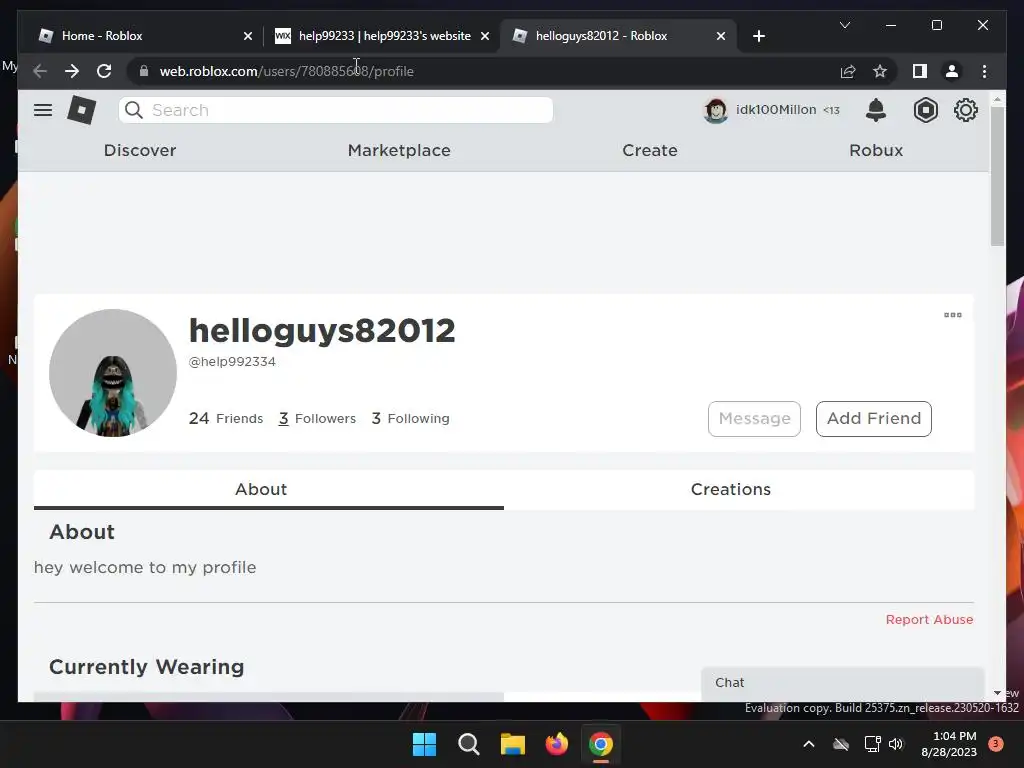This screenshot has width=1024, height=768.
Task: Click the Chrome taskbar icon
Action: point(601,744)
